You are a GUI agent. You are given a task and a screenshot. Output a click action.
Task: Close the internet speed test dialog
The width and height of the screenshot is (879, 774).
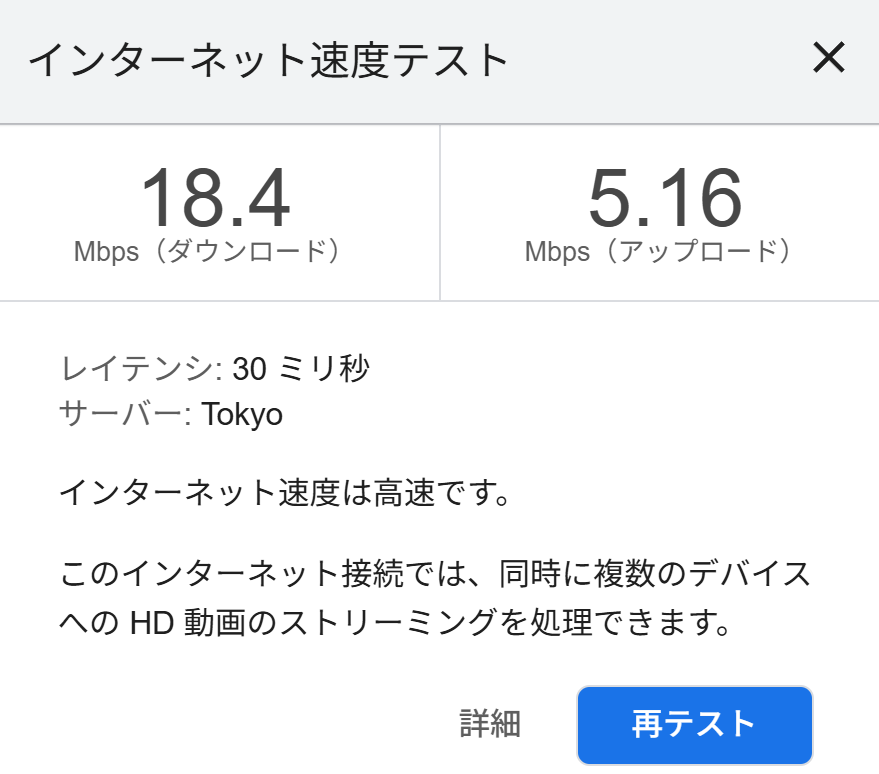[x=829, y=57]
